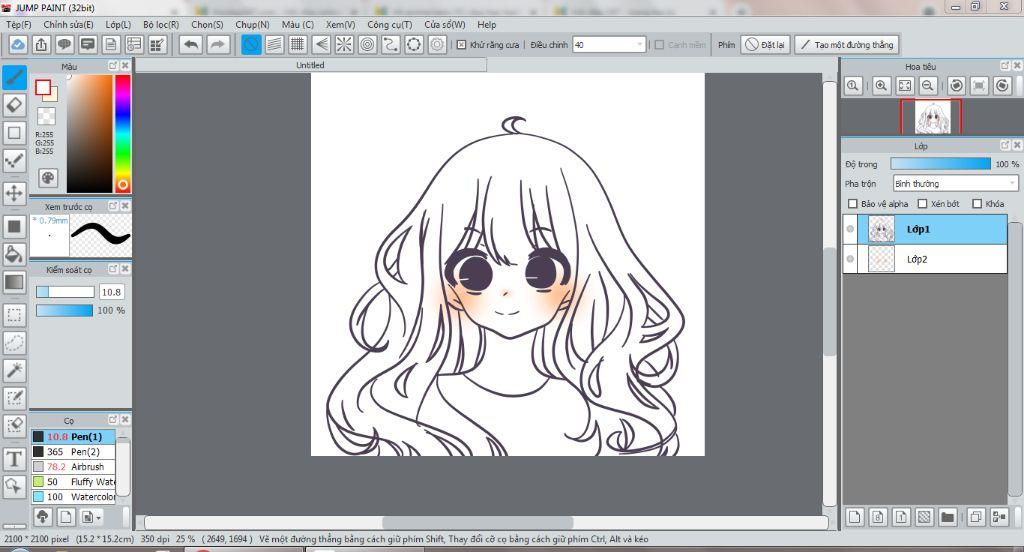Enable radial snap guide
Screen dimensions: 1024x552
344,44
